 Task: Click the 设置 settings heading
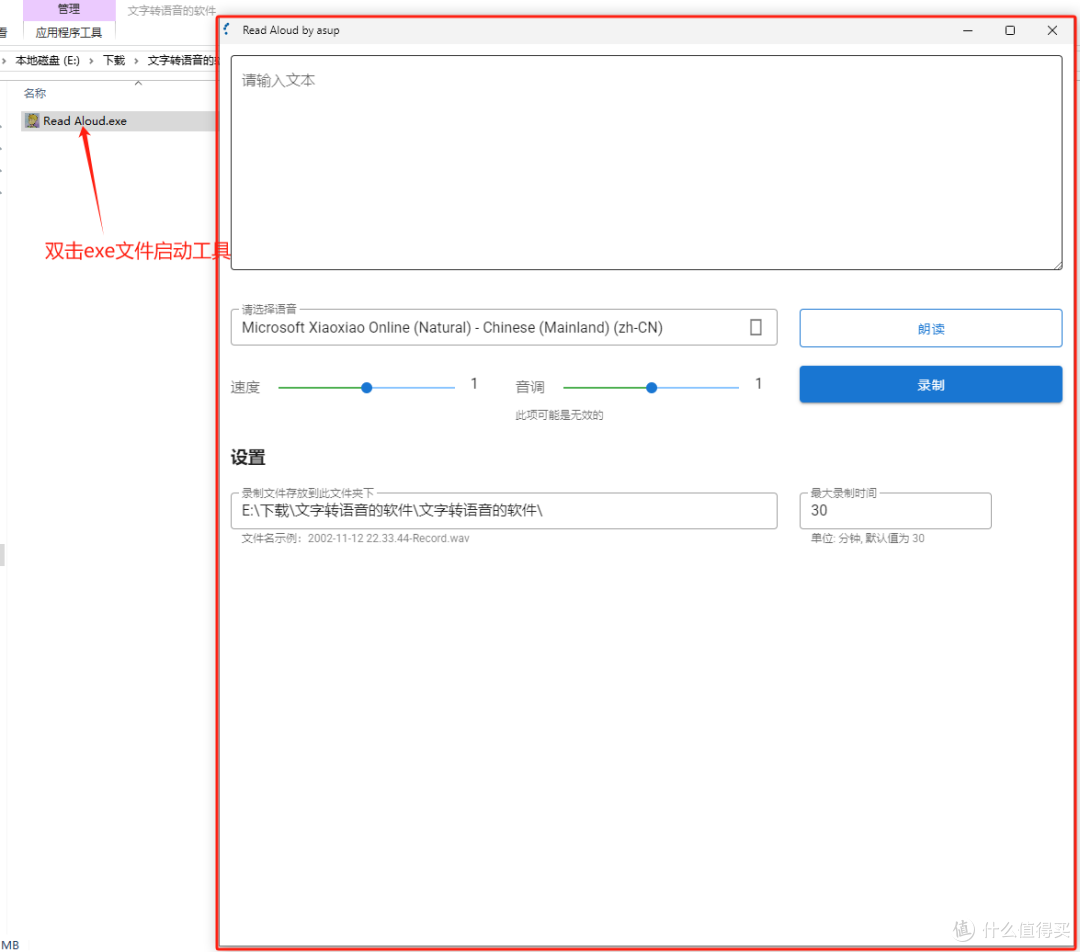point(248,457)
